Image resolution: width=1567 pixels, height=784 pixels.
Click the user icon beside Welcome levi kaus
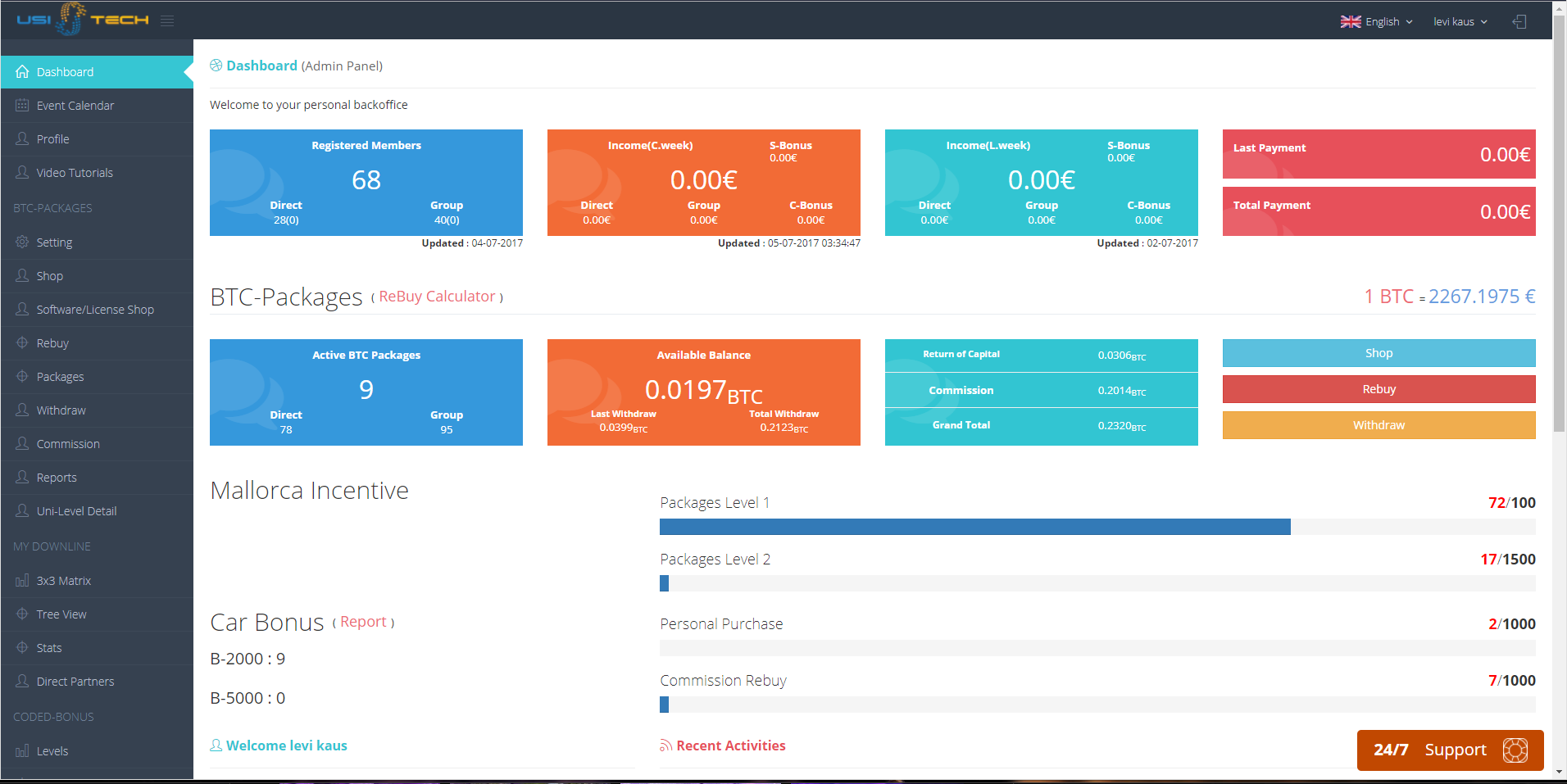tap(216, 745)
